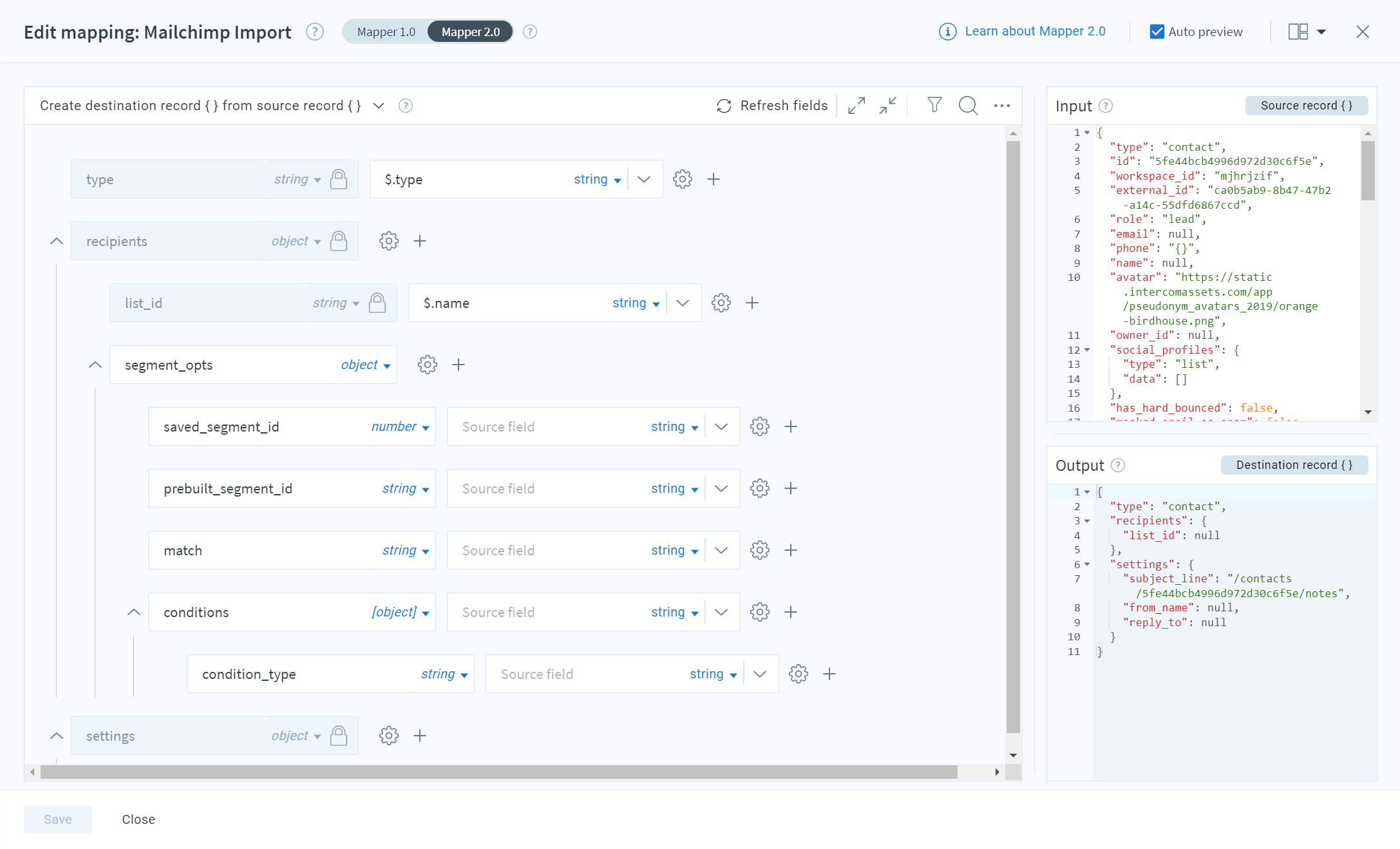Image resolution: width=1400 pixels, height=849 pixels.
Task: Click the Refresh fields button
Action: (772, 106)
